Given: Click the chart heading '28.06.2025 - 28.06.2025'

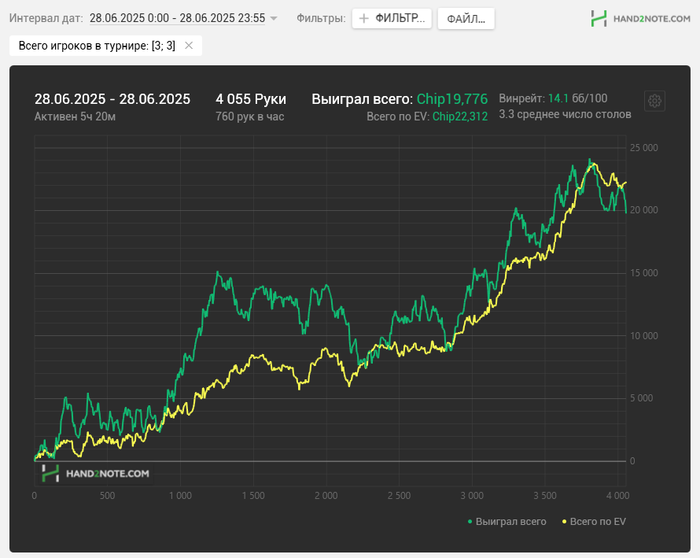Looking at the screenshot, I should (112, 99).
